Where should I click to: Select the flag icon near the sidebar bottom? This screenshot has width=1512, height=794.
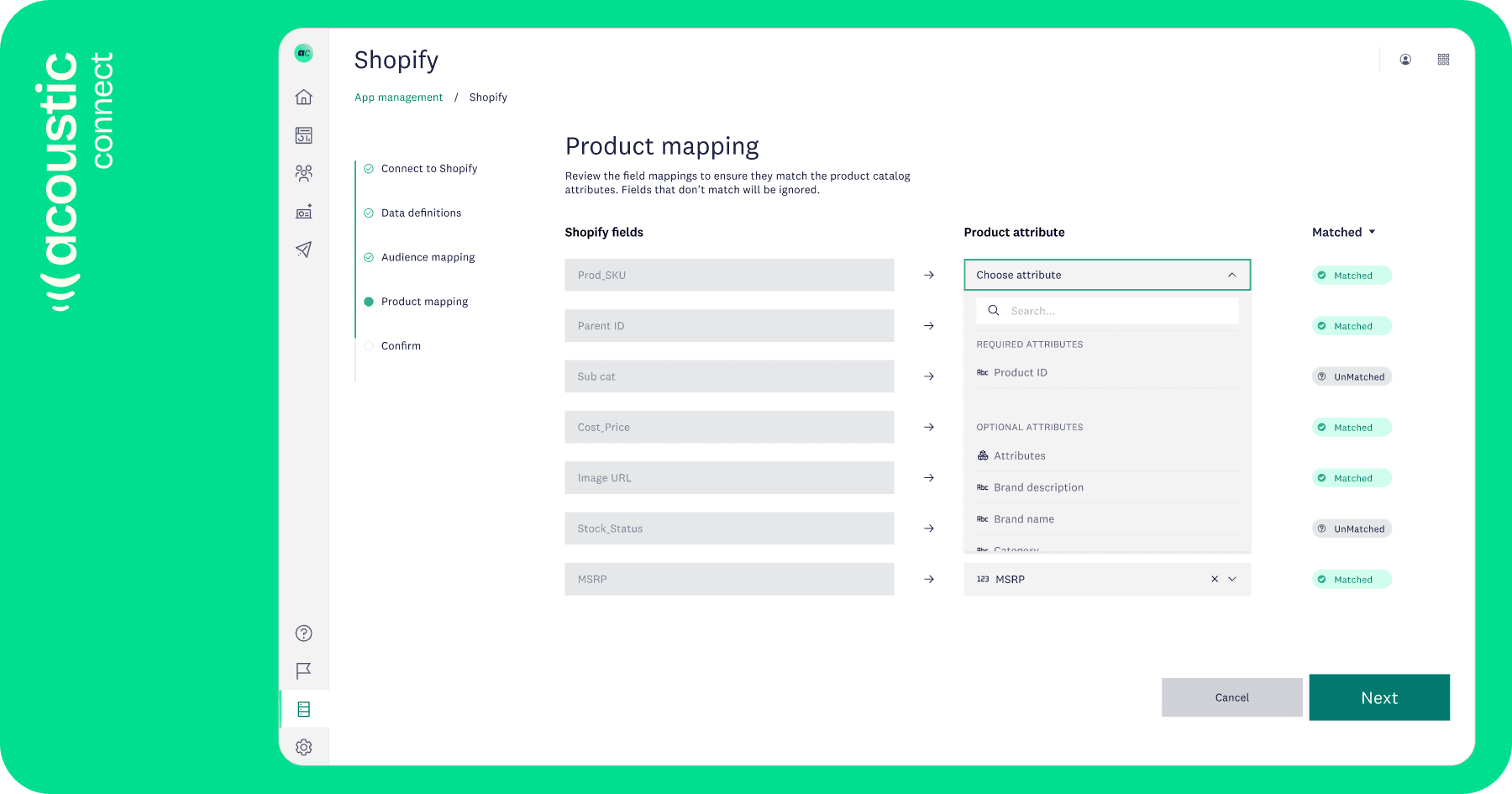pos(303,670)
